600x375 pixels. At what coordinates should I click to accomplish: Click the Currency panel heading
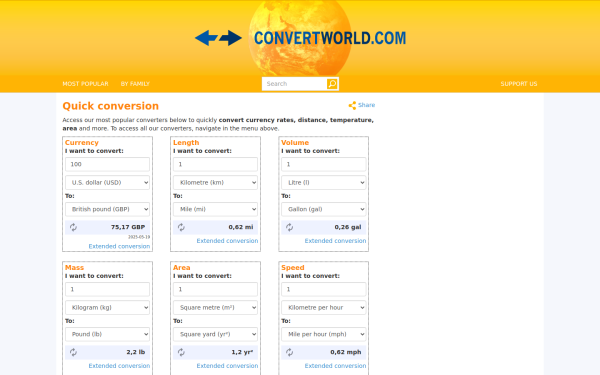click(x=82, y=142)
